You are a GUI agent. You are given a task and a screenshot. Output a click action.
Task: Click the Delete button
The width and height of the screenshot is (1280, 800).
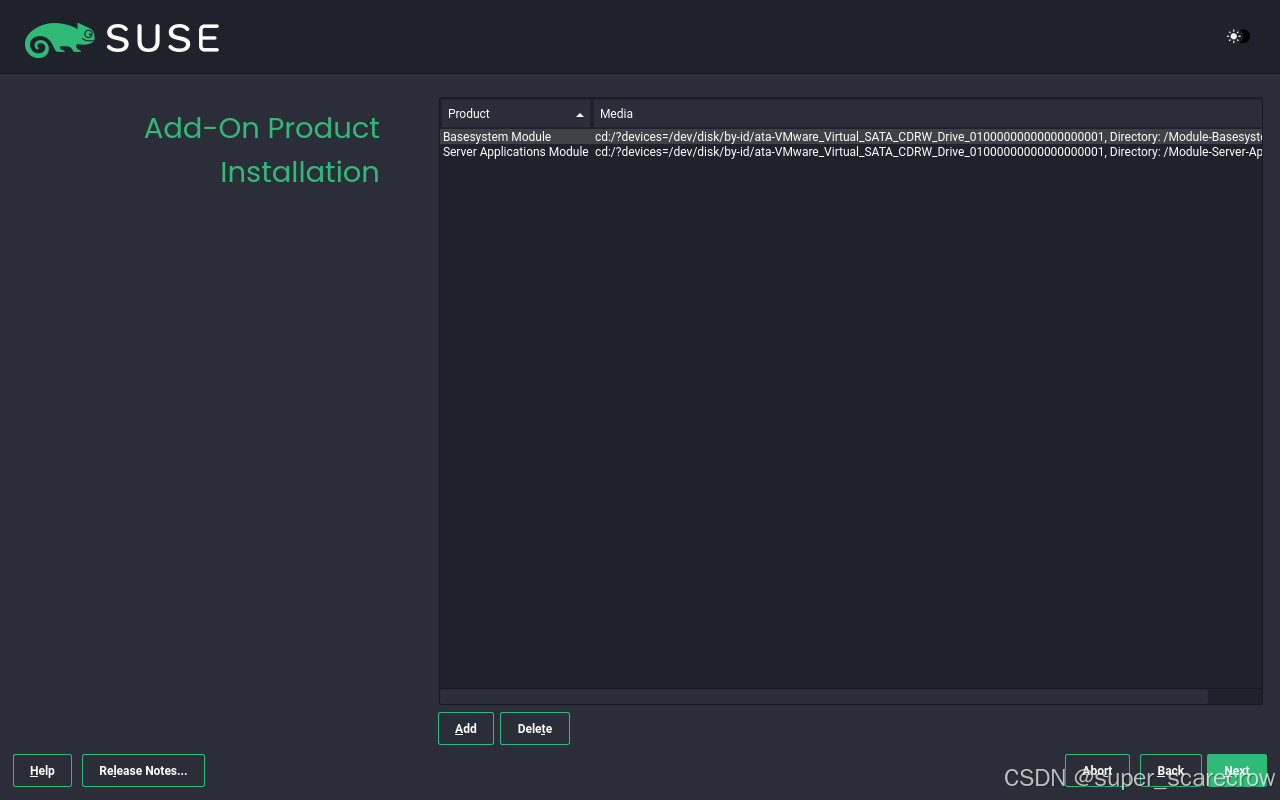pyautogui.click(x=535, y=729)
